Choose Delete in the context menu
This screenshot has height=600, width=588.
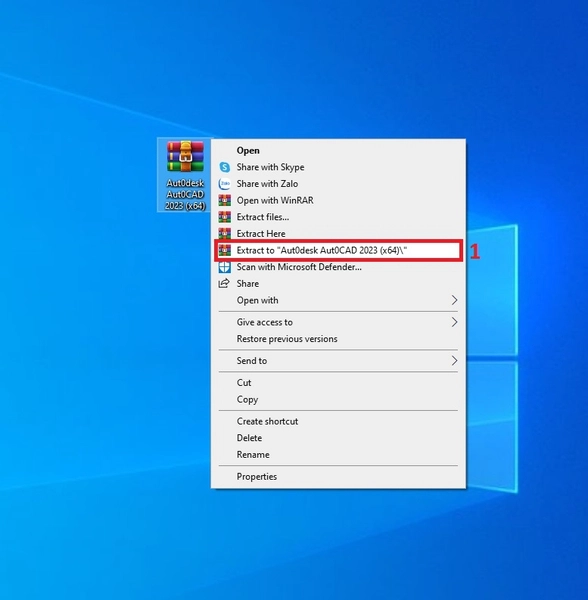click(x=338, y=438)
